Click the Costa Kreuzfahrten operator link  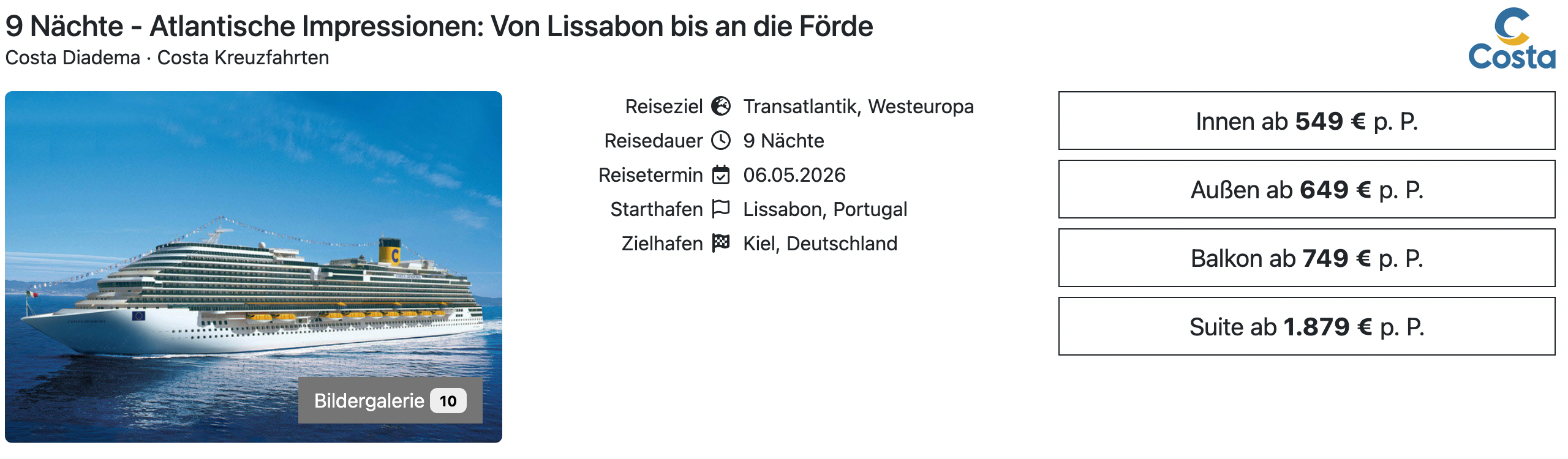[x=243, y=59]
